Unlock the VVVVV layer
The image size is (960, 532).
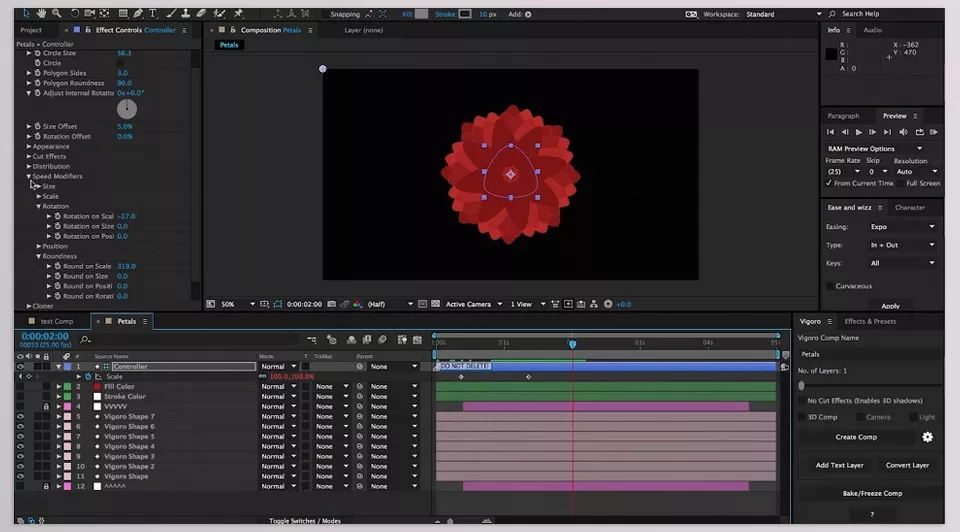tap(46, 406)
